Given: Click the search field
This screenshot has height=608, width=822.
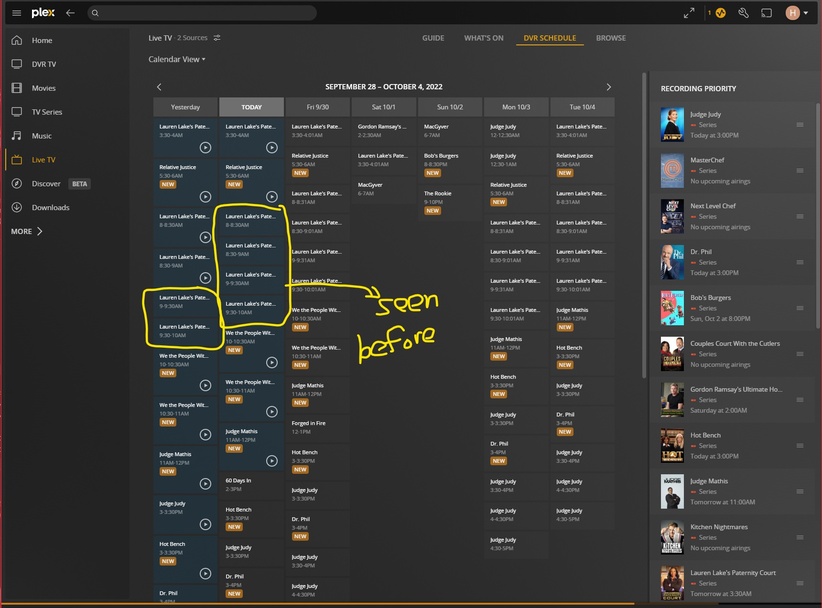Looking at the screenshot, I should (x=202, y=13).
